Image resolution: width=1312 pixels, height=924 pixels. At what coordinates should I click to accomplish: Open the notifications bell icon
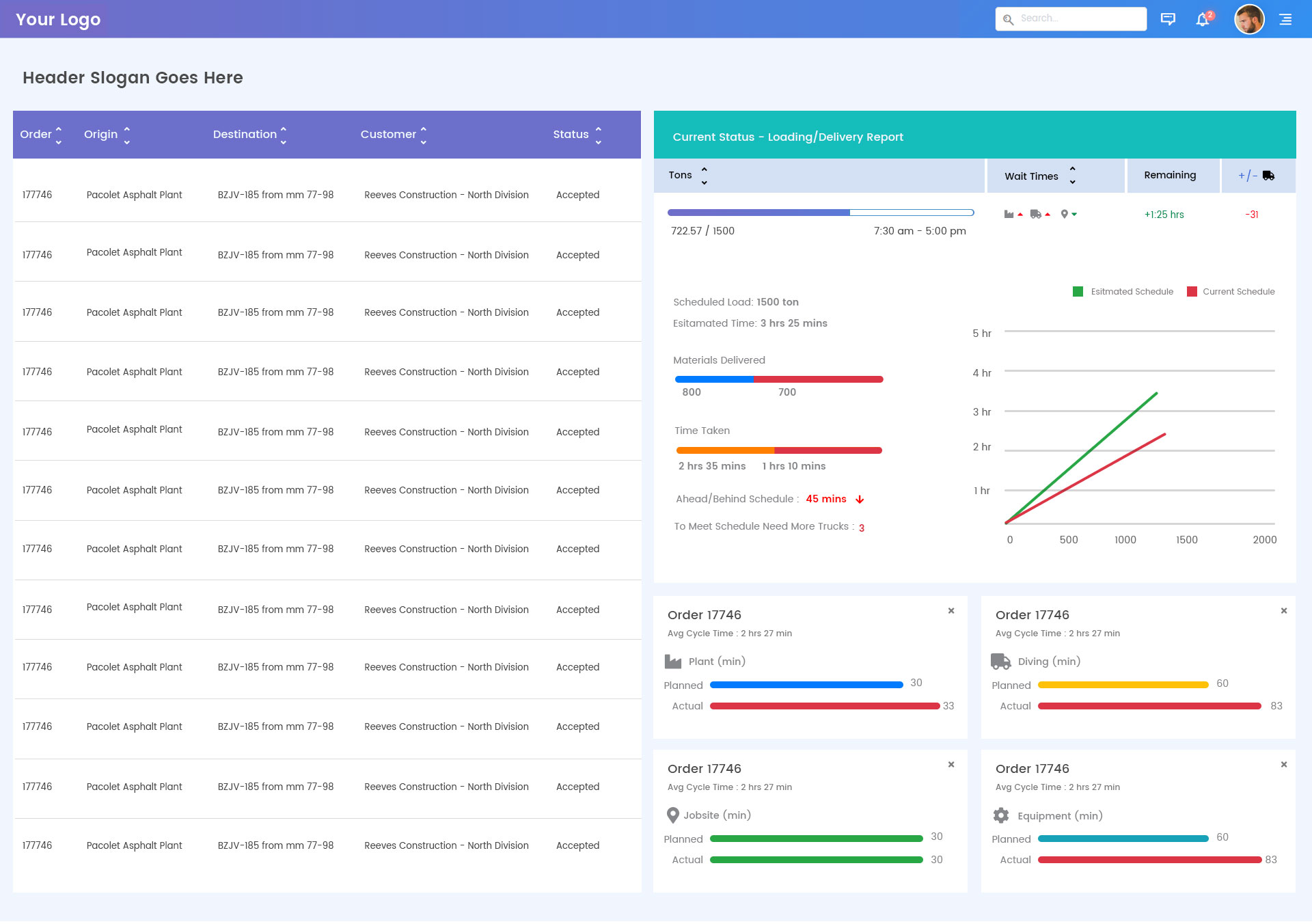[x=1202, y=19]
